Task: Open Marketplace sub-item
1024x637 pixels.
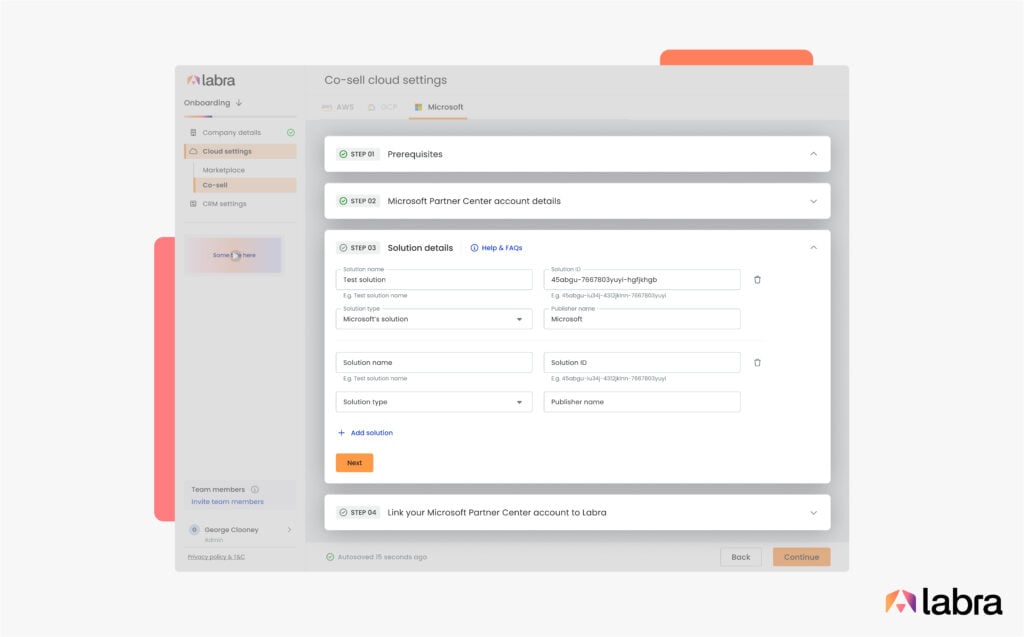Action: coord(223,170)
